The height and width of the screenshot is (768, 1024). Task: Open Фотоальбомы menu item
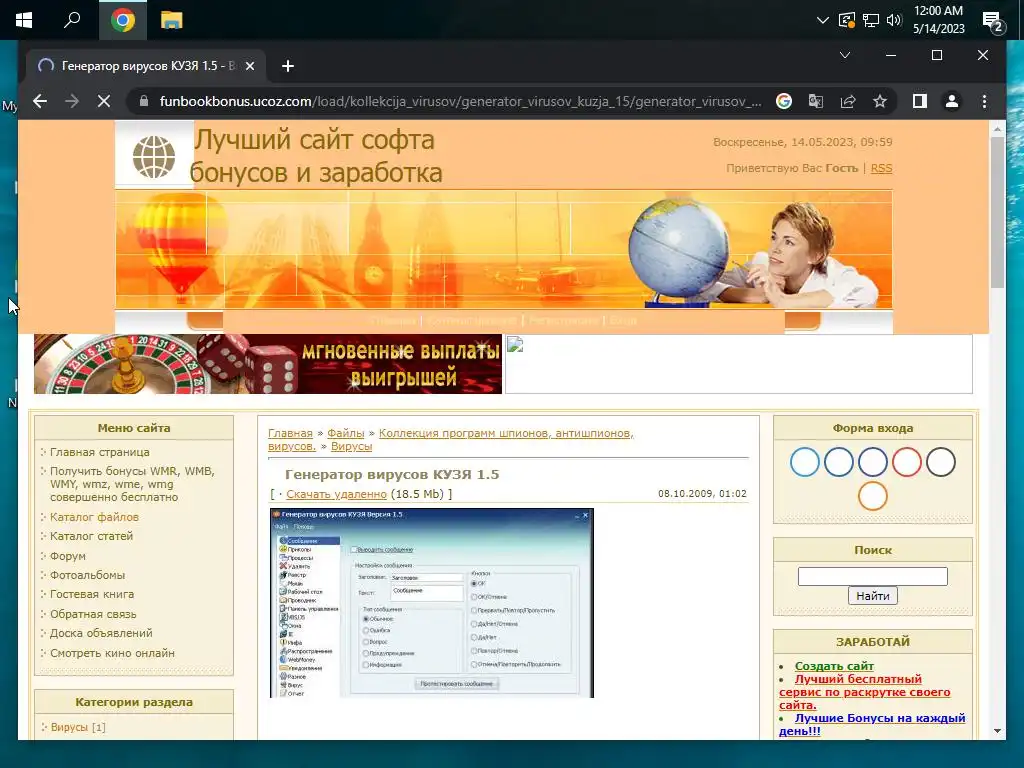87,575
